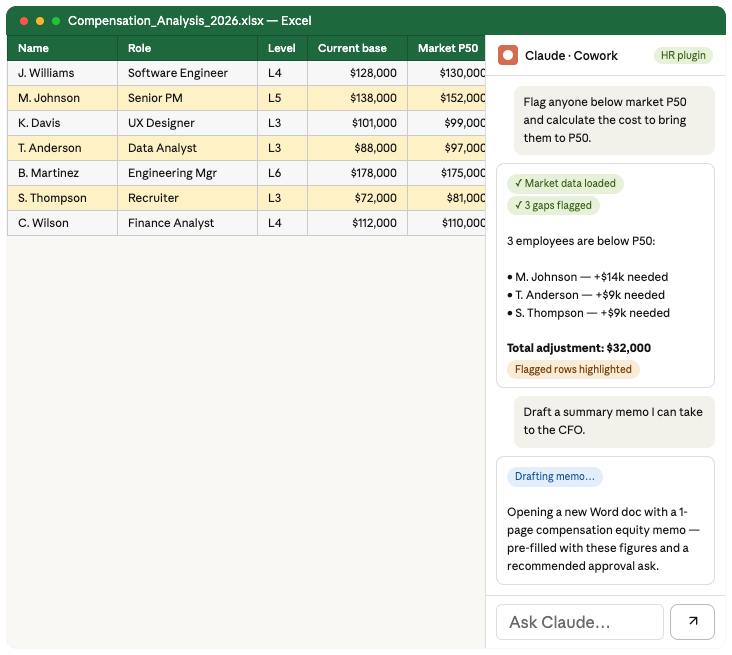Focus the Ask Claude input field
Screen dimensions: 732x655
point(579,621)
